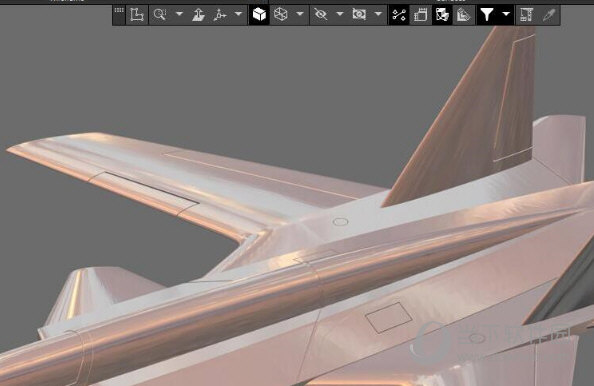Expand the selection filter dropdown arrow
Image resolution: width=594 pixels, height=386 pixels.
point(506,14)
